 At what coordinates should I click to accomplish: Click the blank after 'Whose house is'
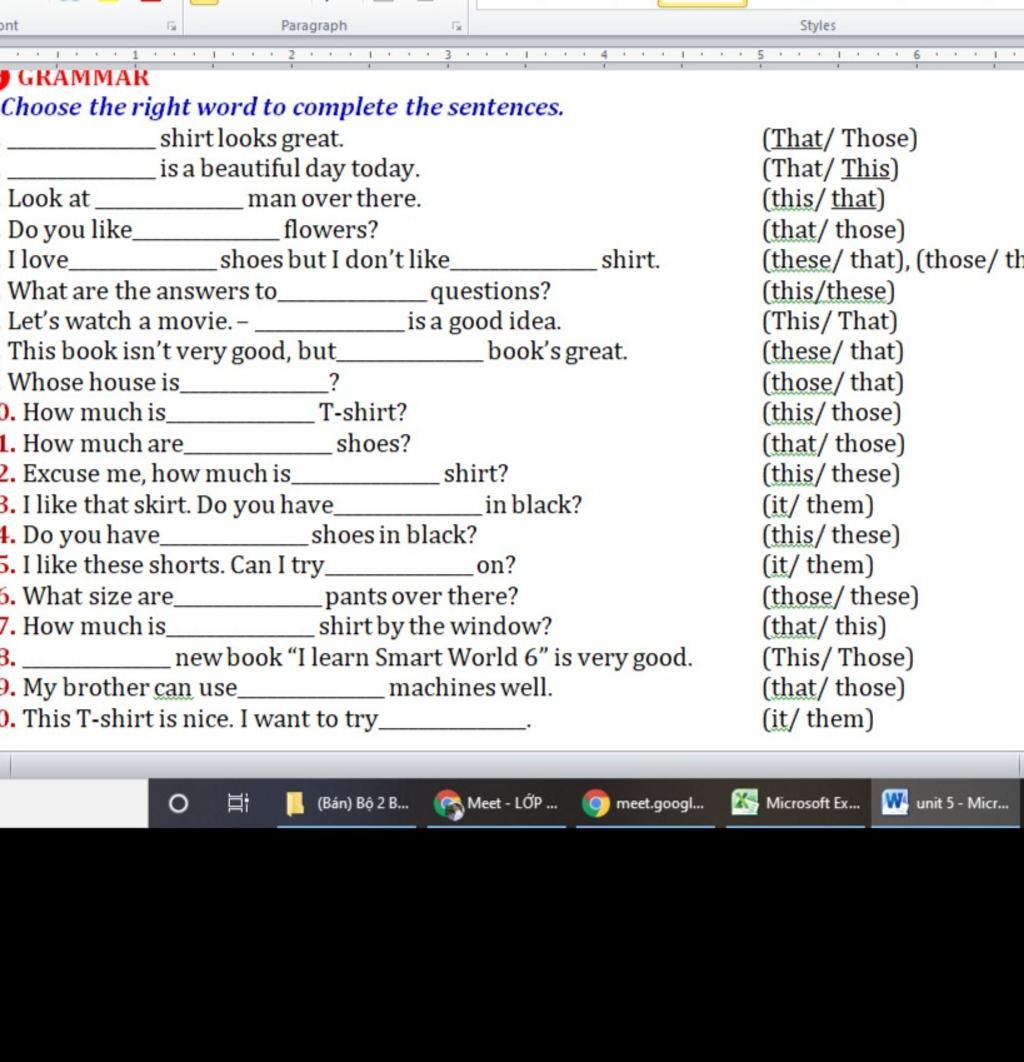pyautogui.click(x=255, y=383)
